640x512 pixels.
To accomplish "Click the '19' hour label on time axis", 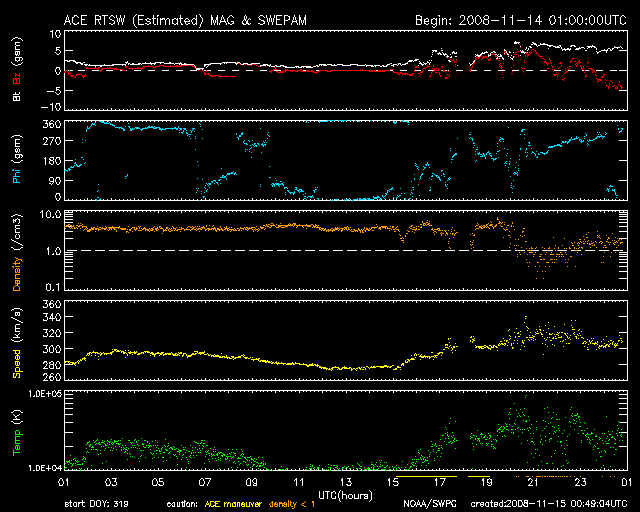I will (x=487, y=483).
